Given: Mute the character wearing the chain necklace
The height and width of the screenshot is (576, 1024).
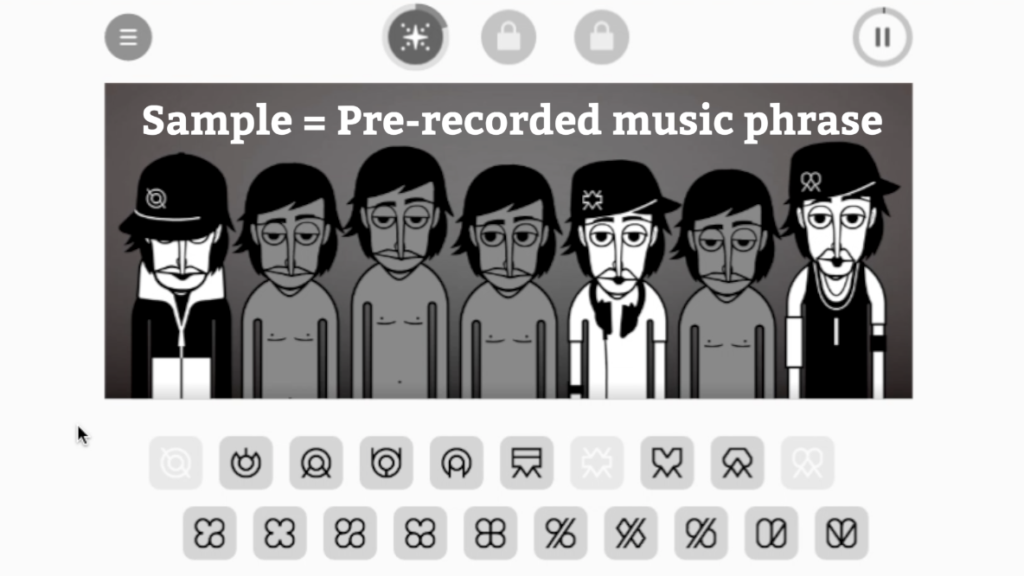Looking at the screenshot, I should coord(837,271).
